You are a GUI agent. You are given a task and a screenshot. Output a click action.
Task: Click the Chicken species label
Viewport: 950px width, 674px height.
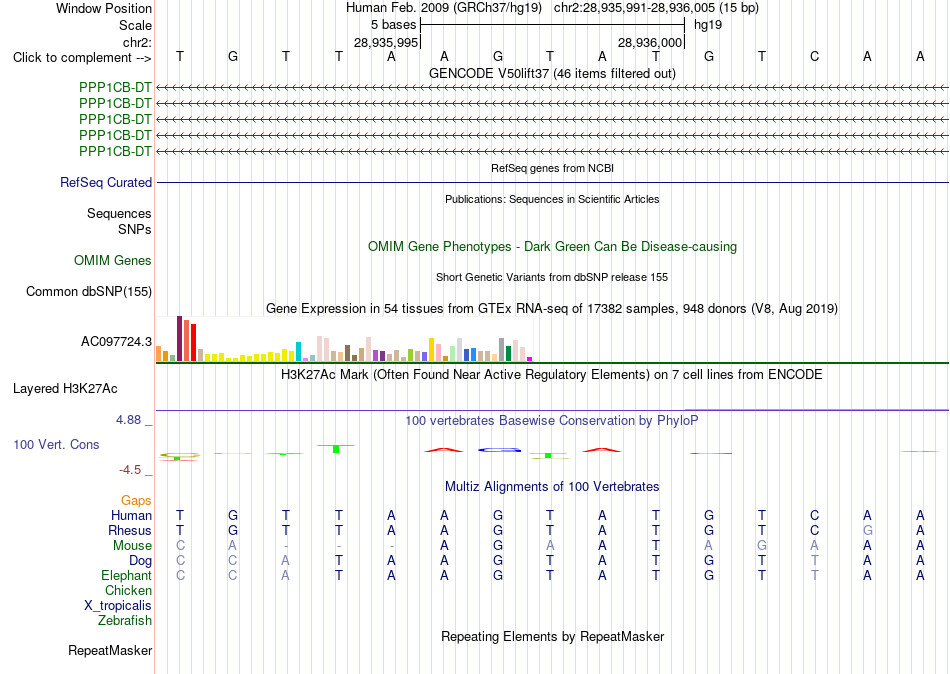128,591
